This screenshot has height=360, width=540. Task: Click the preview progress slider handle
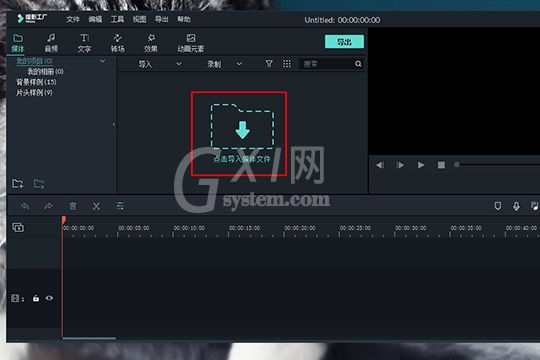click(457, 165)
